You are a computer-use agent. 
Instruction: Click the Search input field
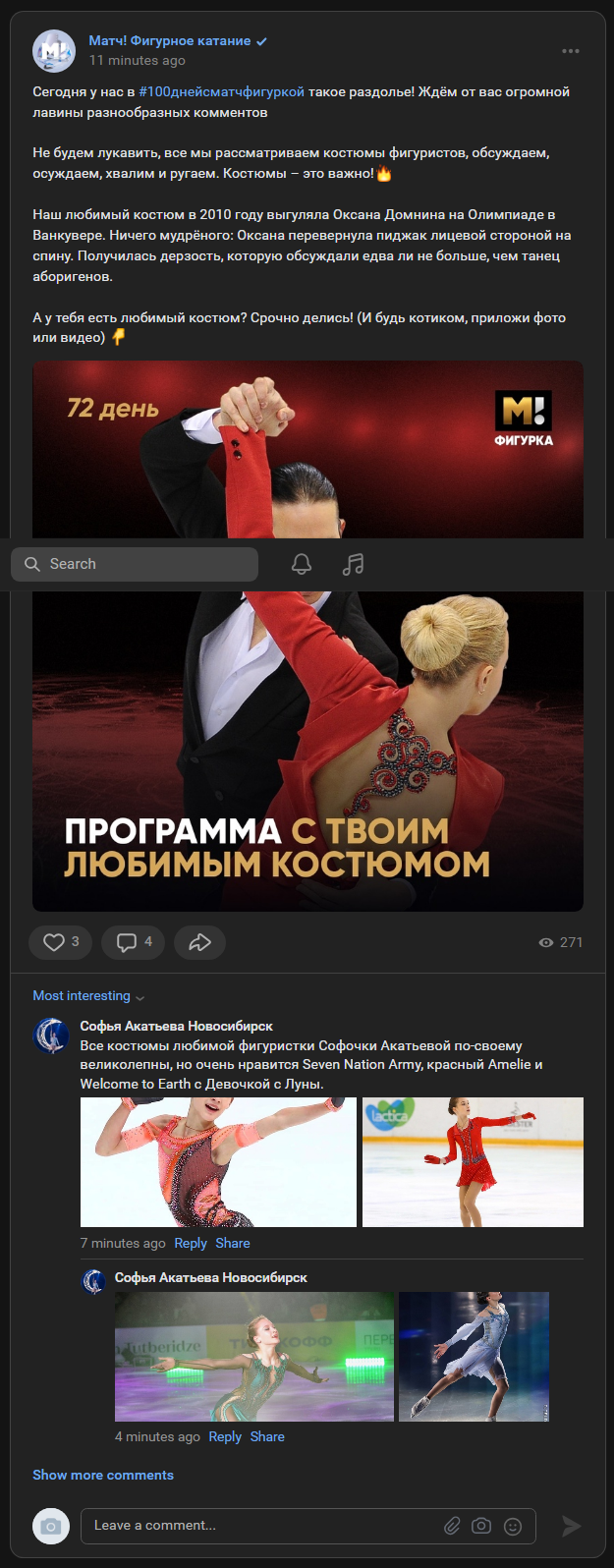(135, 564)
